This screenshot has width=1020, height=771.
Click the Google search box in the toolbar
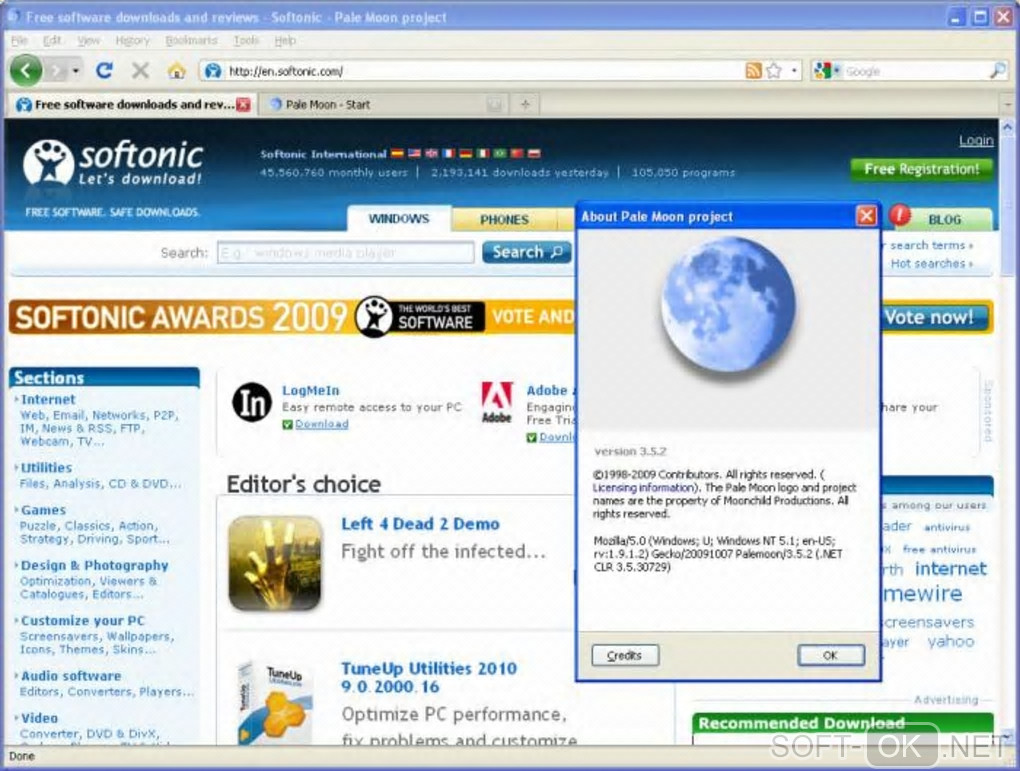(916, 71)
